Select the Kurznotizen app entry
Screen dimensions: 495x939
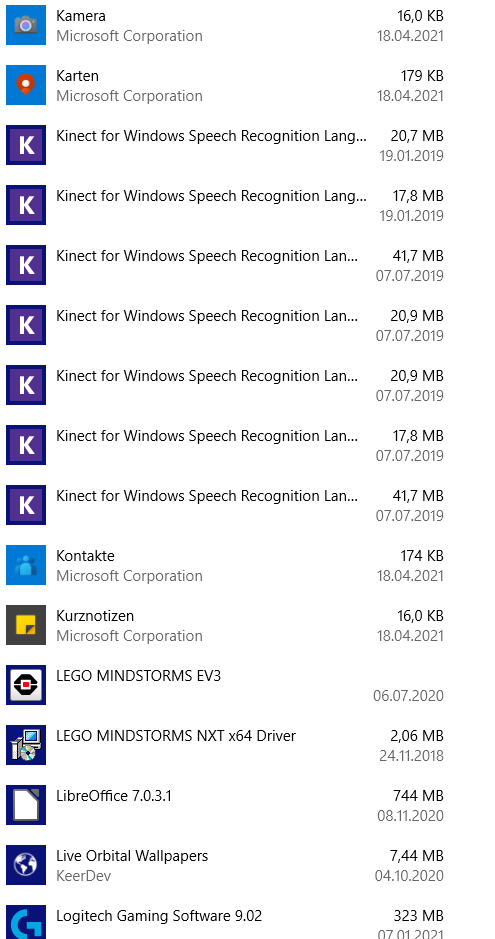[225, 625]
